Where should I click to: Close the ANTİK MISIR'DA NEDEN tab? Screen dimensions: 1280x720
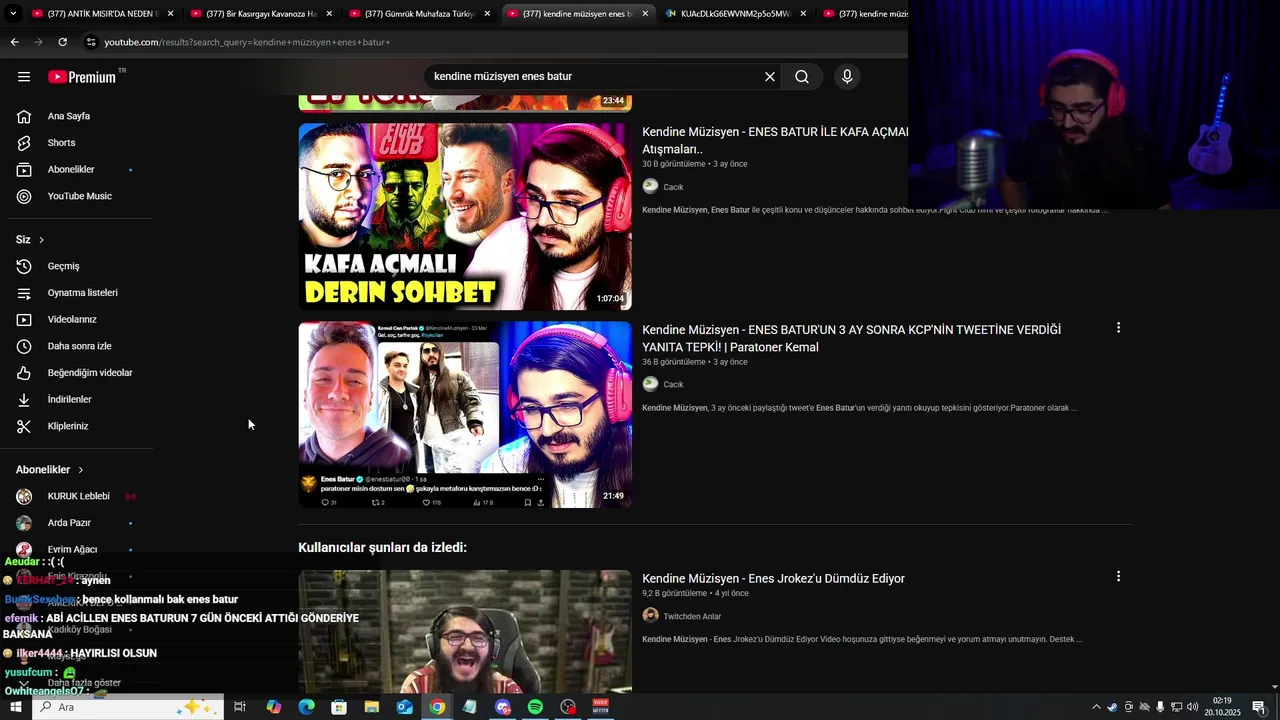point(171,14)
